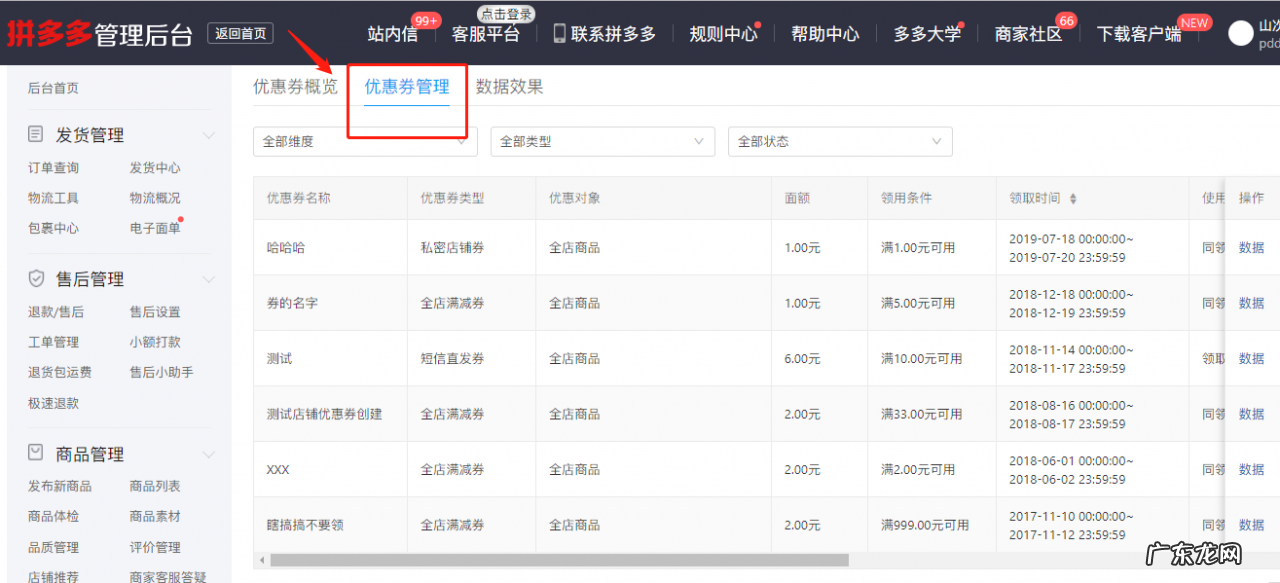This screenshot has height=583, width=1280.
Task: Click the 发货管理 shipping section icon
Action: click(x=34, y=134)
